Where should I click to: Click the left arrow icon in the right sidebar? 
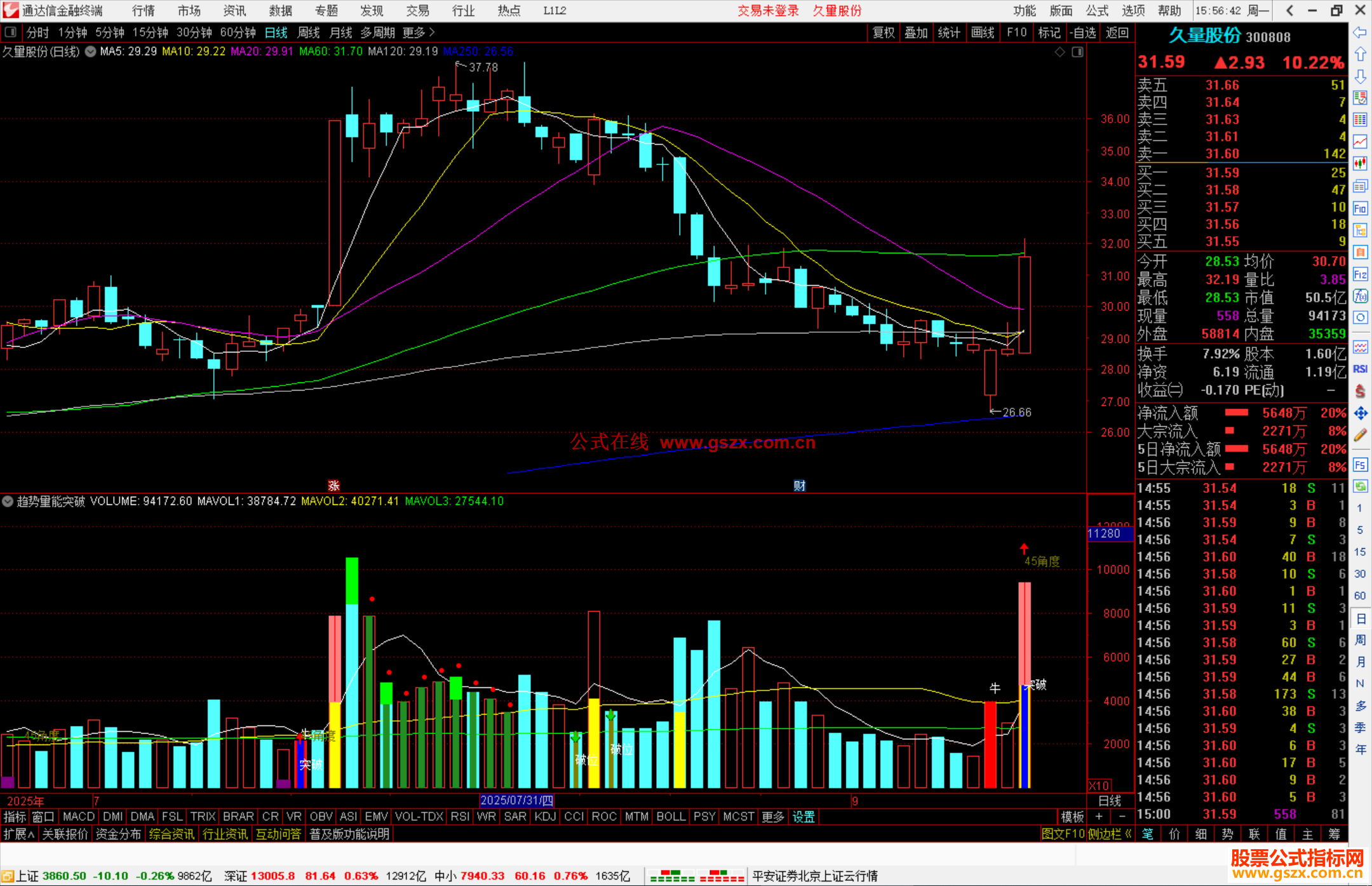pos(1360,32)
